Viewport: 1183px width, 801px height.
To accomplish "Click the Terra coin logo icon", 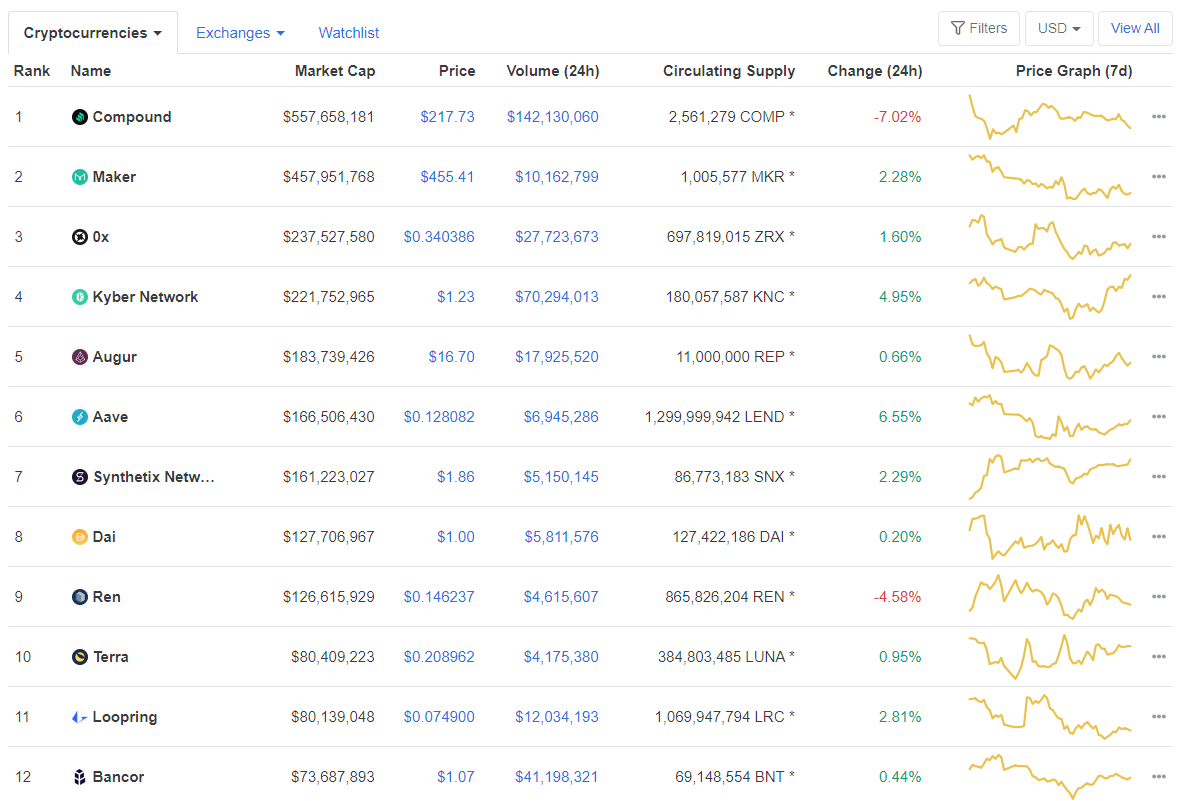I will coord(79,657).
